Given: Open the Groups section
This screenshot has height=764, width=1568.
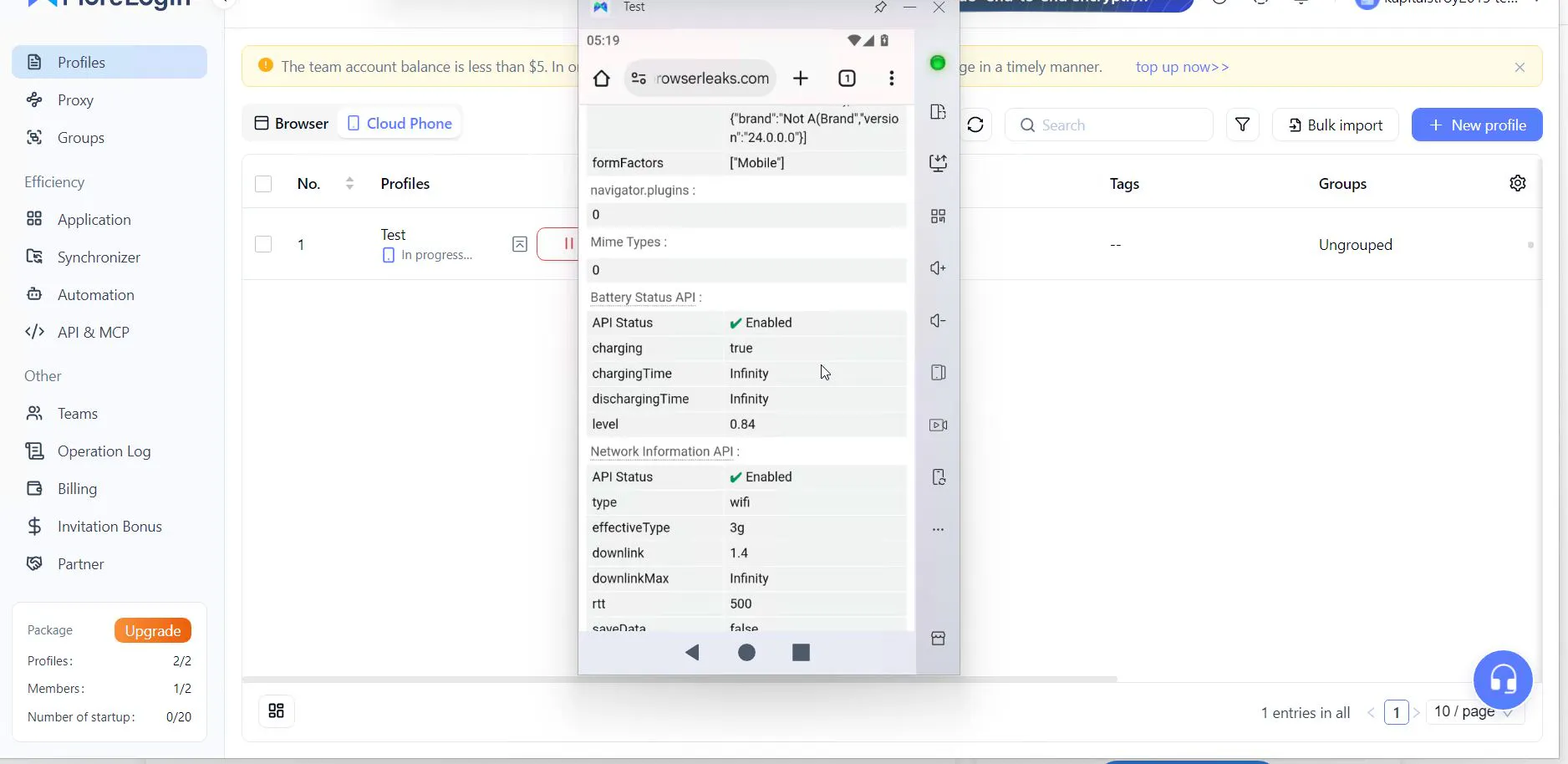Looking at the screenshot, I should pos(109,137).
